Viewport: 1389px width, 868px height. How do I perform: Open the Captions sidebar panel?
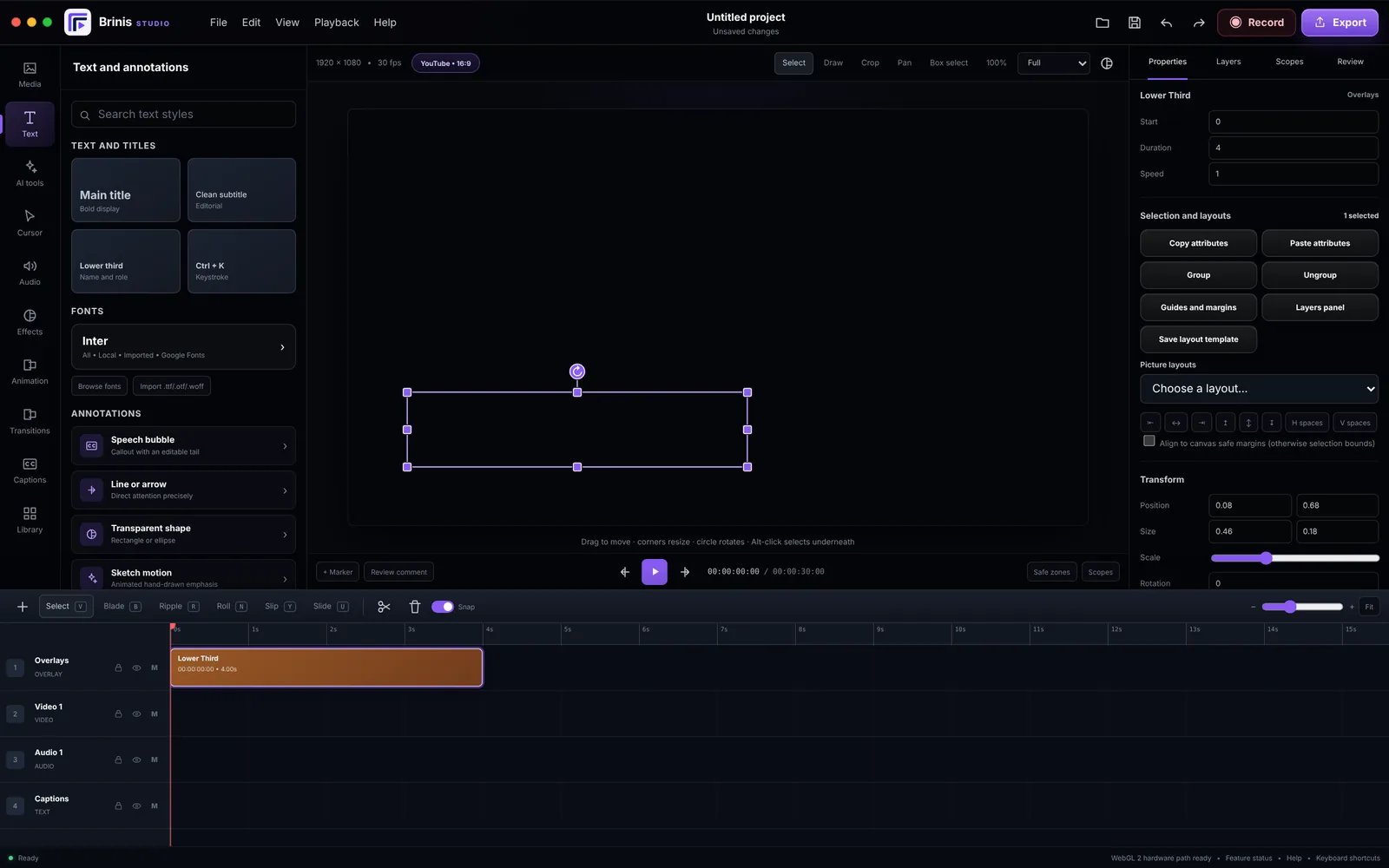30,470
